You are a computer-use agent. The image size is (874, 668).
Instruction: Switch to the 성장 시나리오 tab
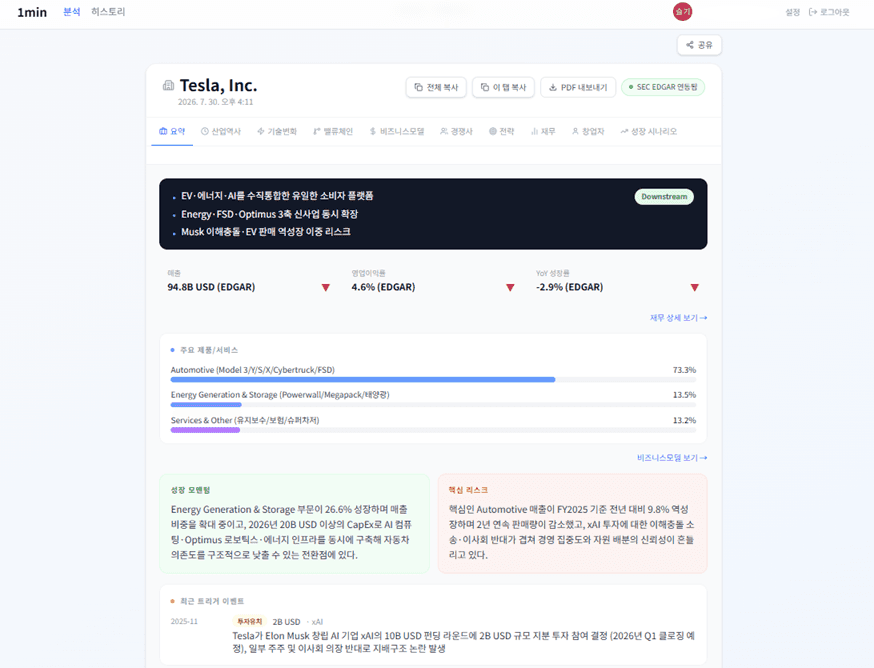[648, 132]
